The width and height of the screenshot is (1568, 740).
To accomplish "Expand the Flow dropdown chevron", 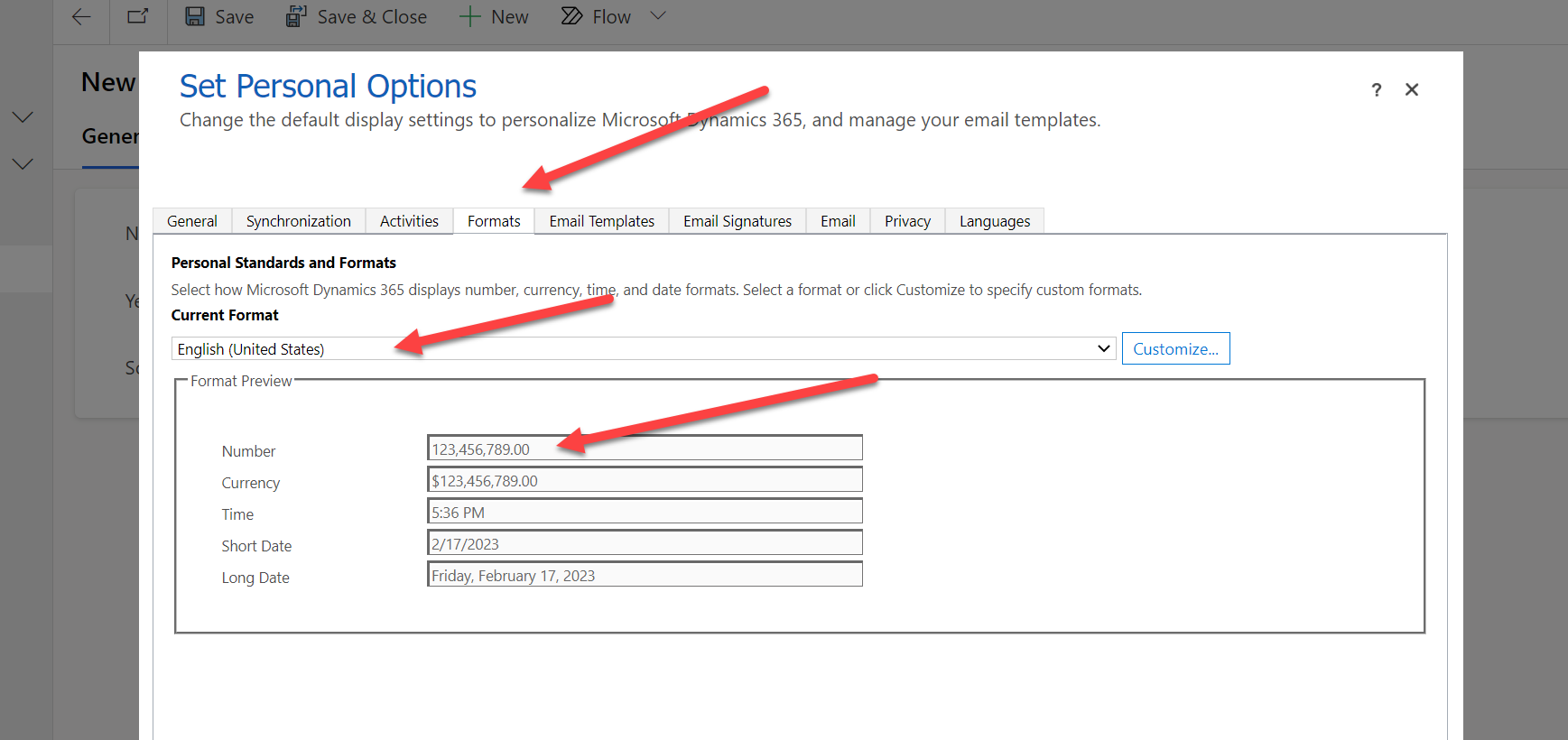I will pyautogui.click(x=658, y=16).
